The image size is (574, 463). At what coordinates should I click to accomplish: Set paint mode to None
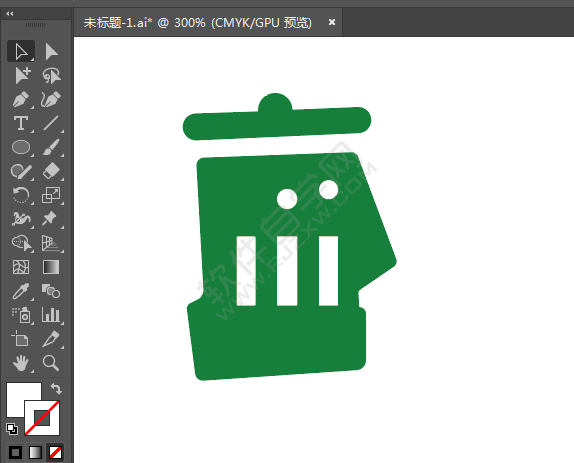pos(56,453)
